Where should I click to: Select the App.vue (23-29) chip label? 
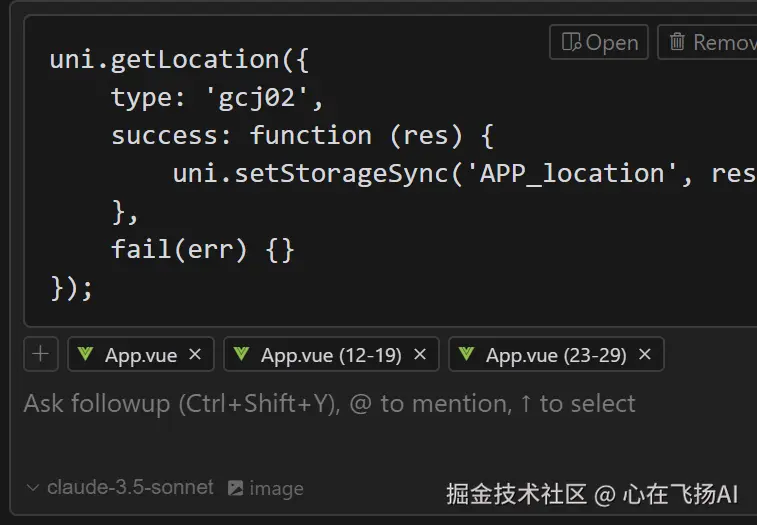tap(556, 355)
